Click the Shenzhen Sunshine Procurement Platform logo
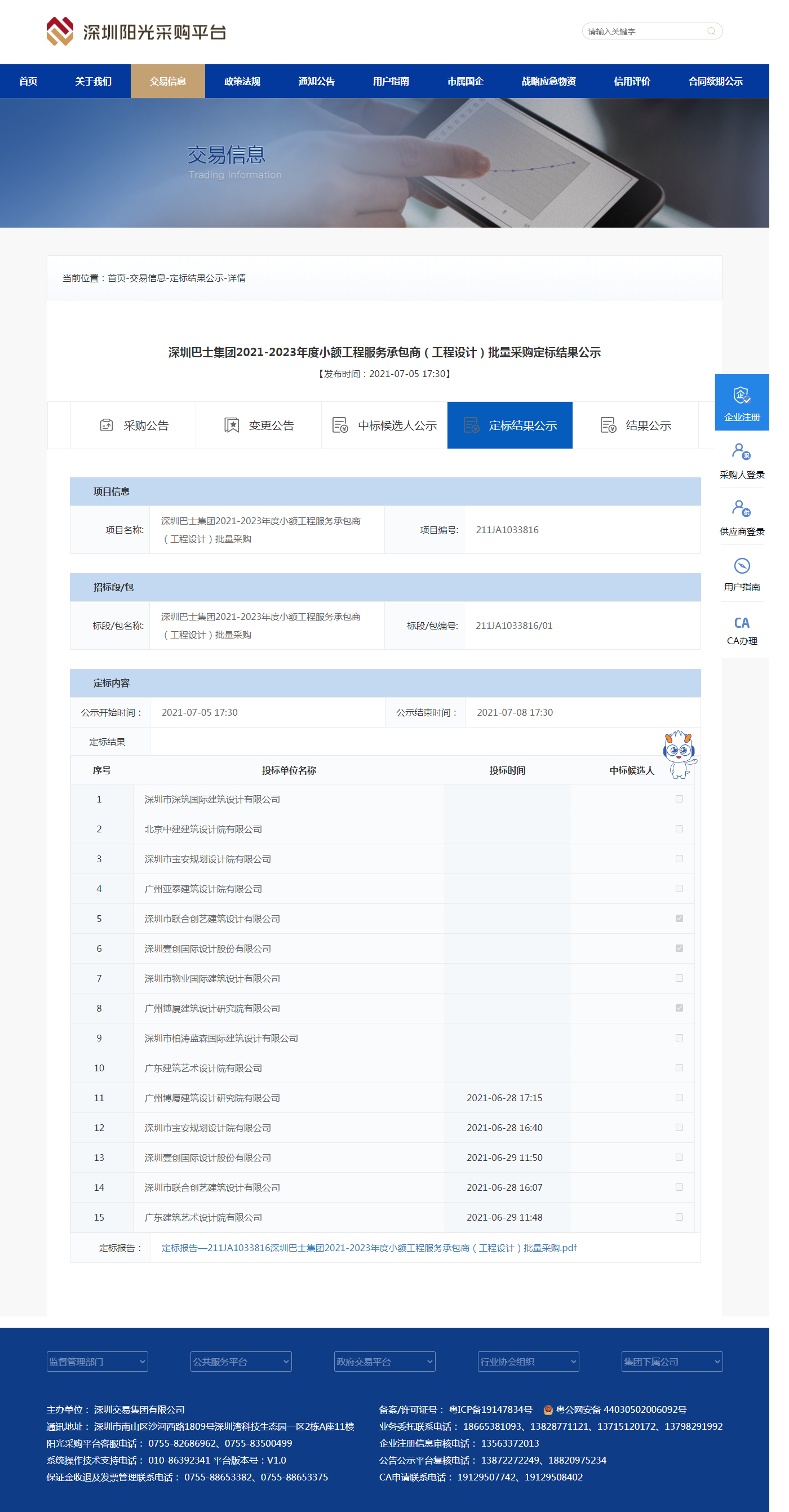Screen dimensions: 789x1512 coord(136,31)
